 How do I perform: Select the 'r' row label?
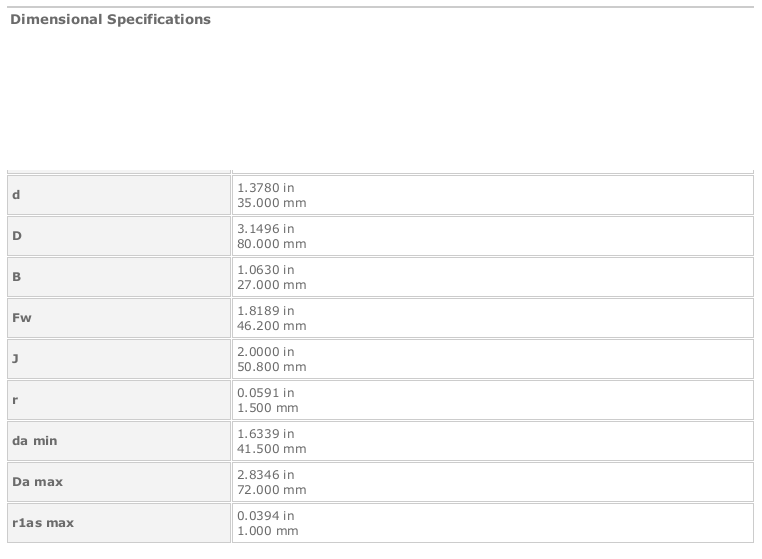[x=15, y=400]
